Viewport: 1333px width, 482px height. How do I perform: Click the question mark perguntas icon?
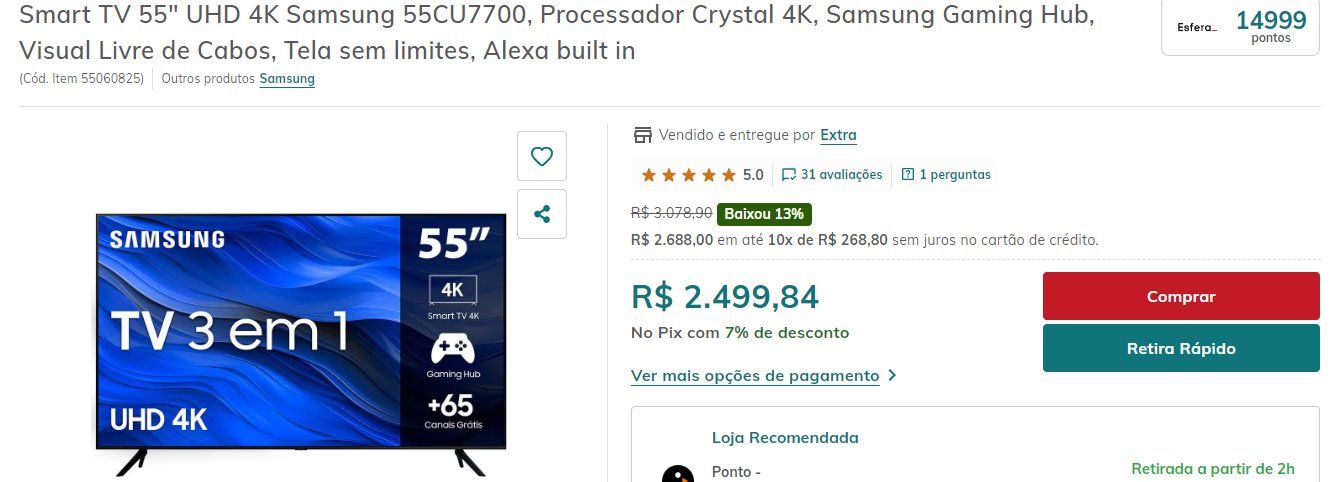coord(908,174)
